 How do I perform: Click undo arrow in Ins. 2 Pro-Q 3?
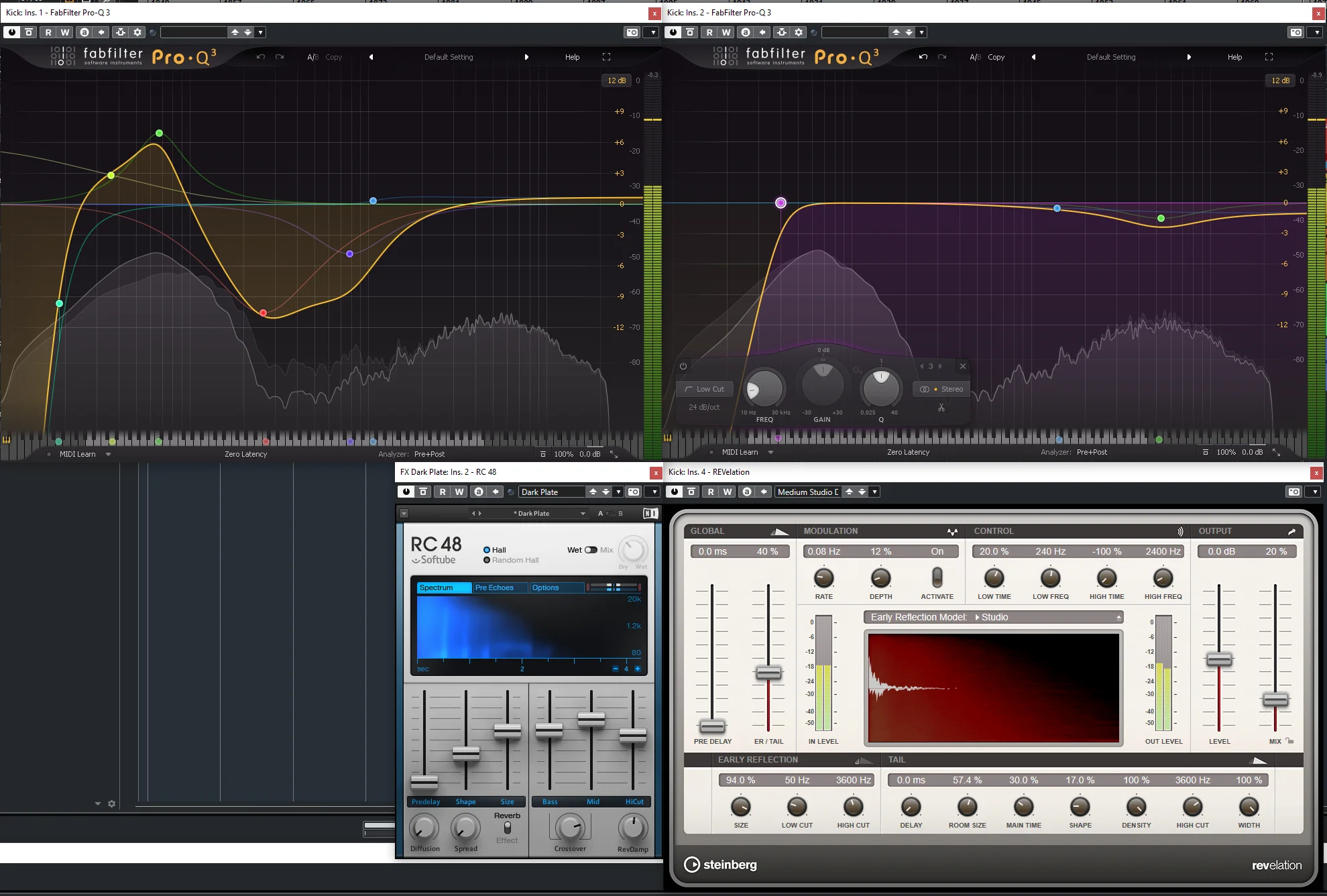[x=923, y=57]
